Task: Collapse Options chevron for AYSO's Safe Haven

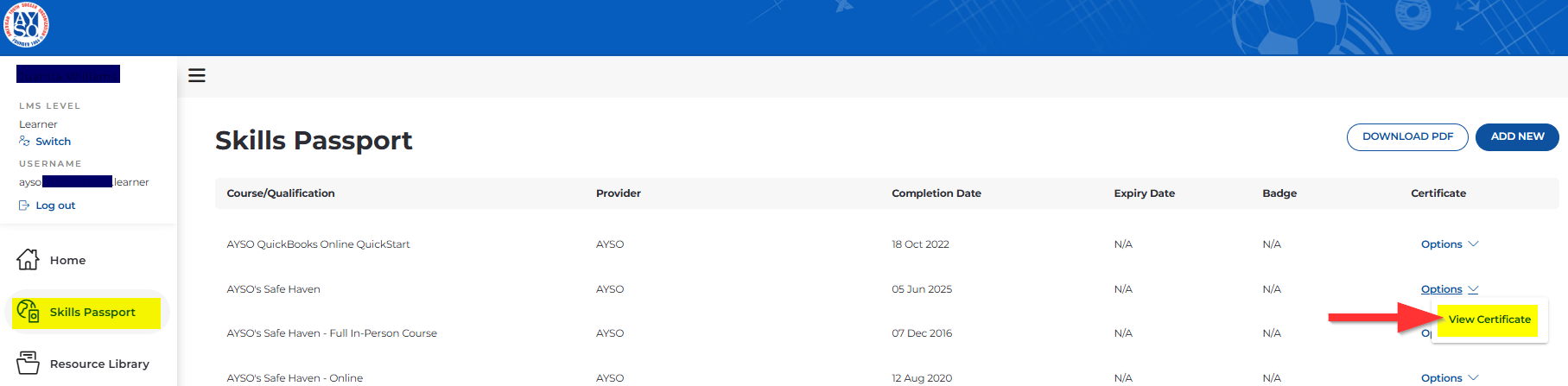Action: [1473, 289]
